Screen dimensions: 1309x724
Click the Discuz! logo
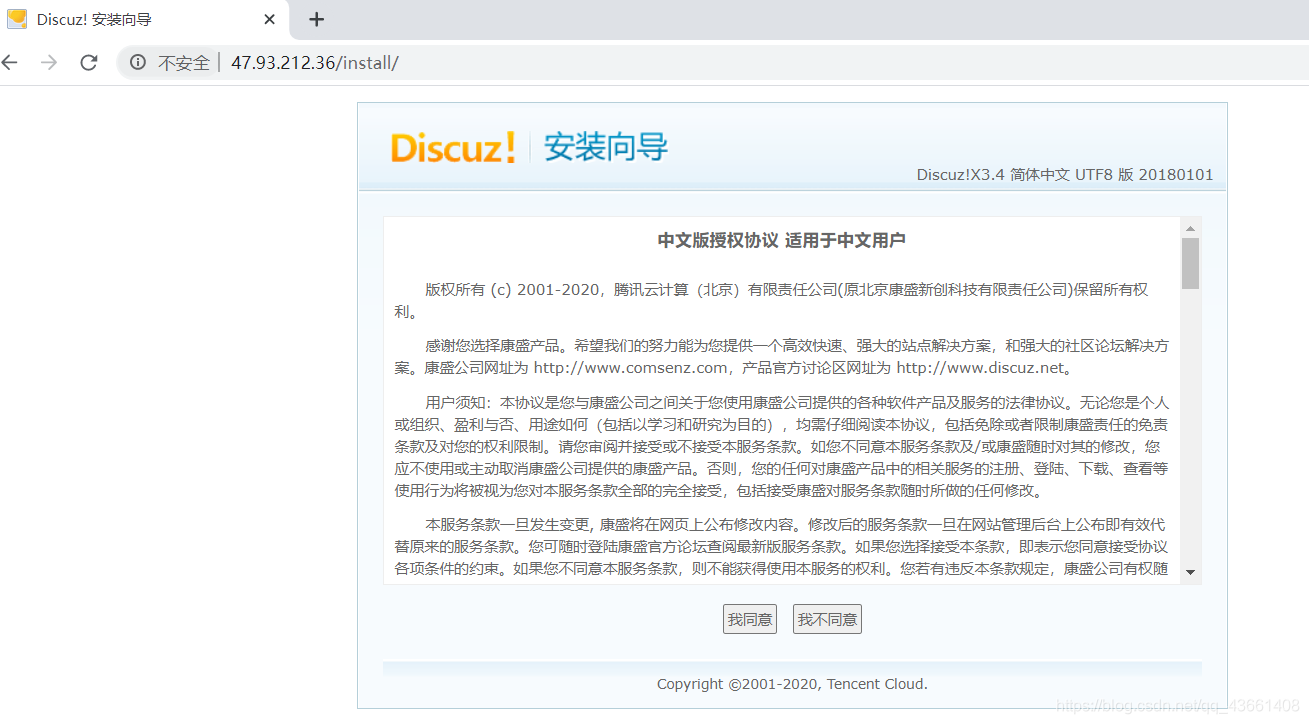453,147
